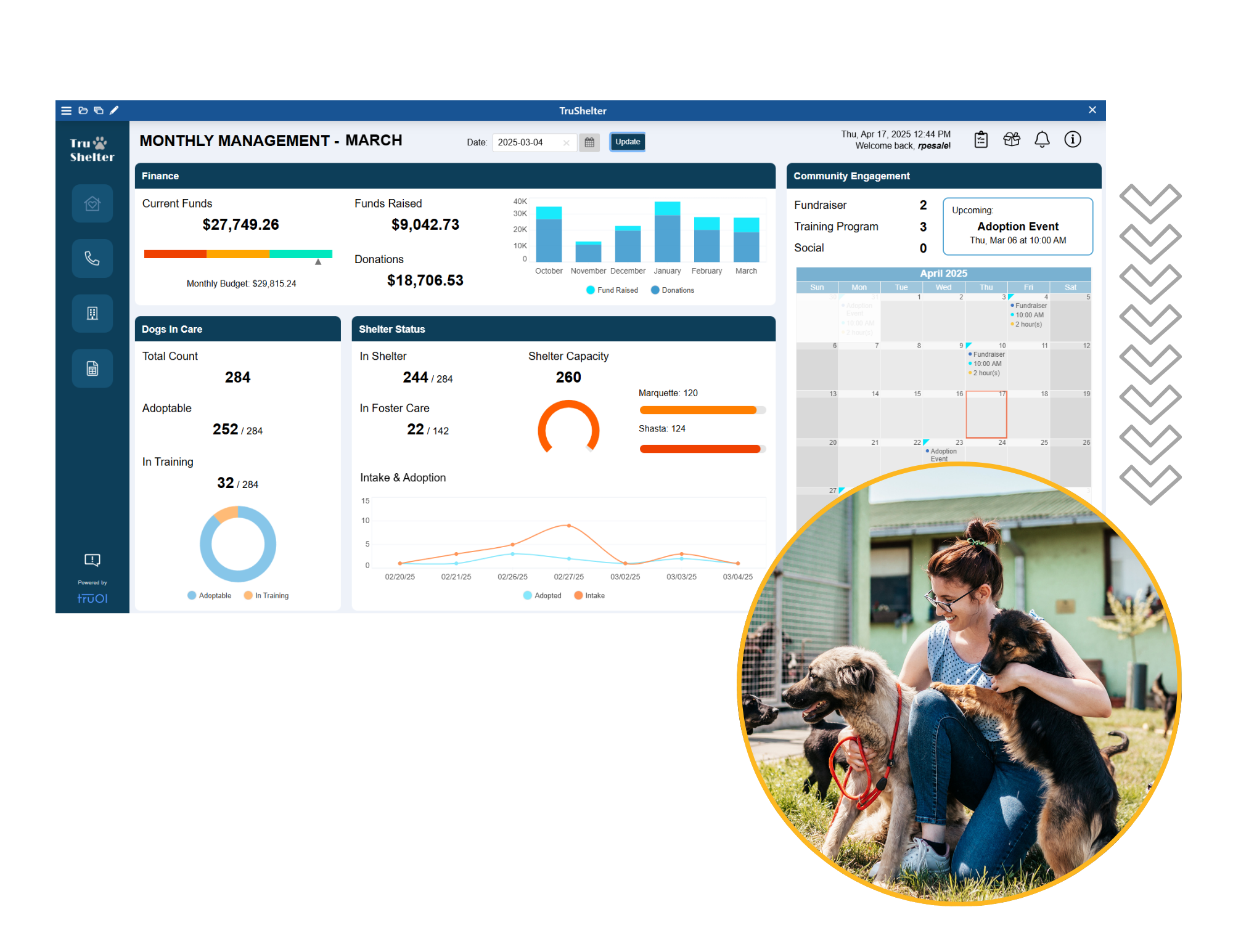Click the Donations value $18,706.53
Image resolution: width=1233 pixels, height=952 pixels.
[425, 281]
